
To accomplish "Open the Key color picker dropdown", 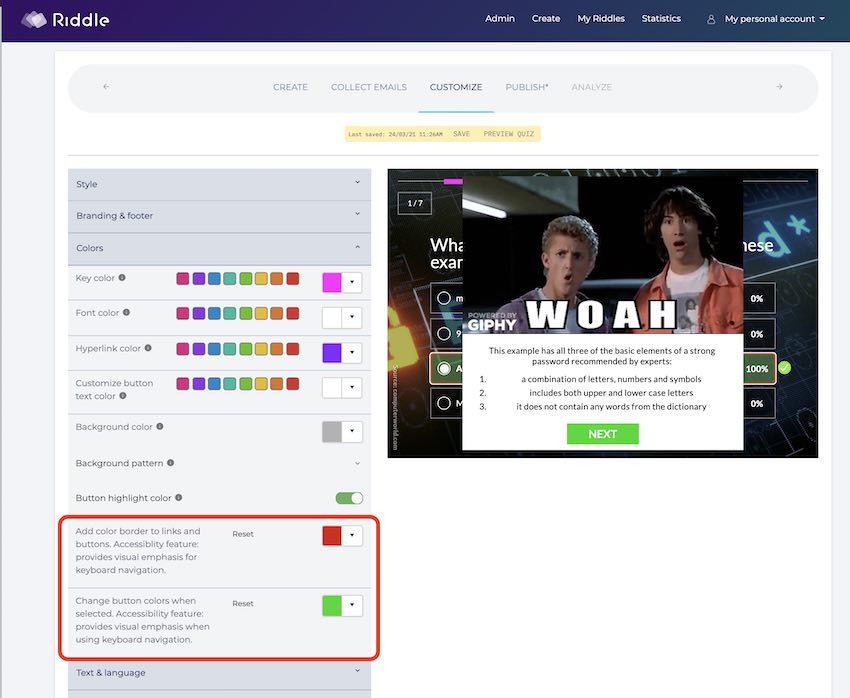I will [352, 282].
